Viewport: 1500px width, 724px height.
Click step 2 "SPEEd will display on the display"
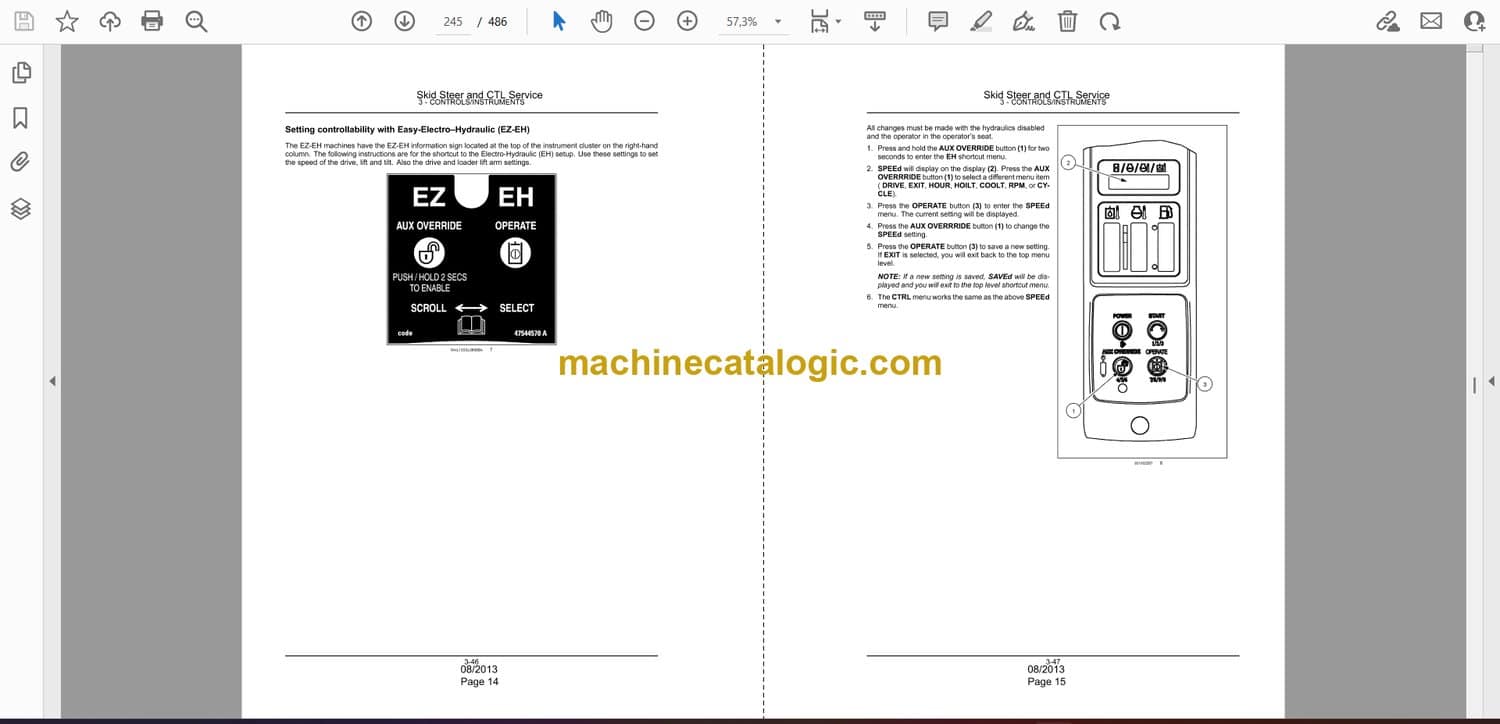click(x=958, y=181)
